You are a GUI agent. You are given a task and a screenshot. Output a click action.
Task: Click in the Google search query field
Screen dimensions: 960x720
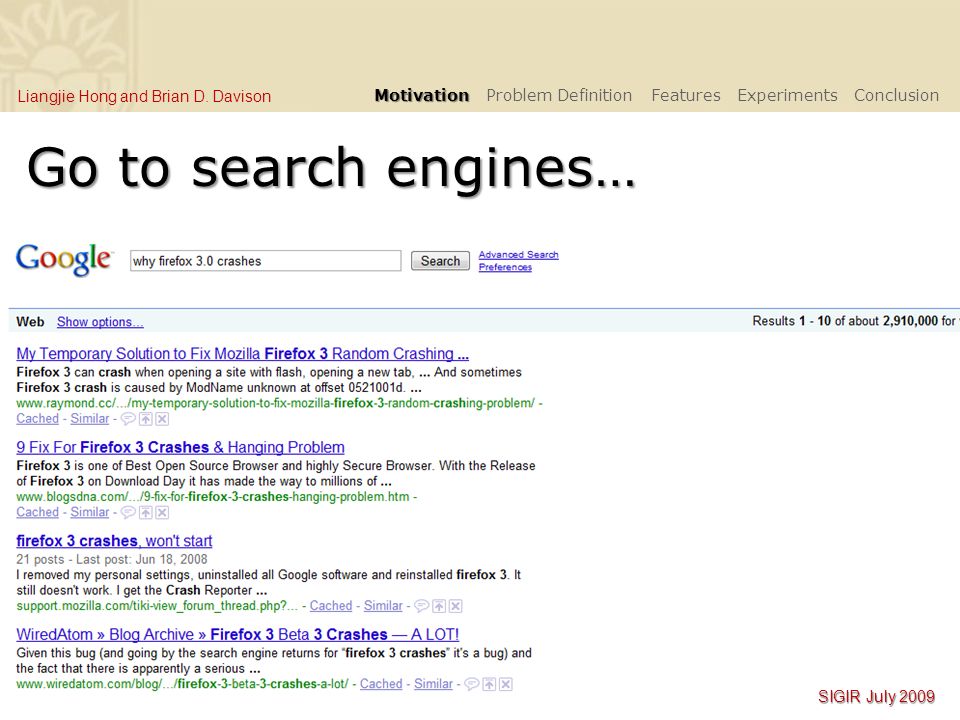tap(266, 261)
